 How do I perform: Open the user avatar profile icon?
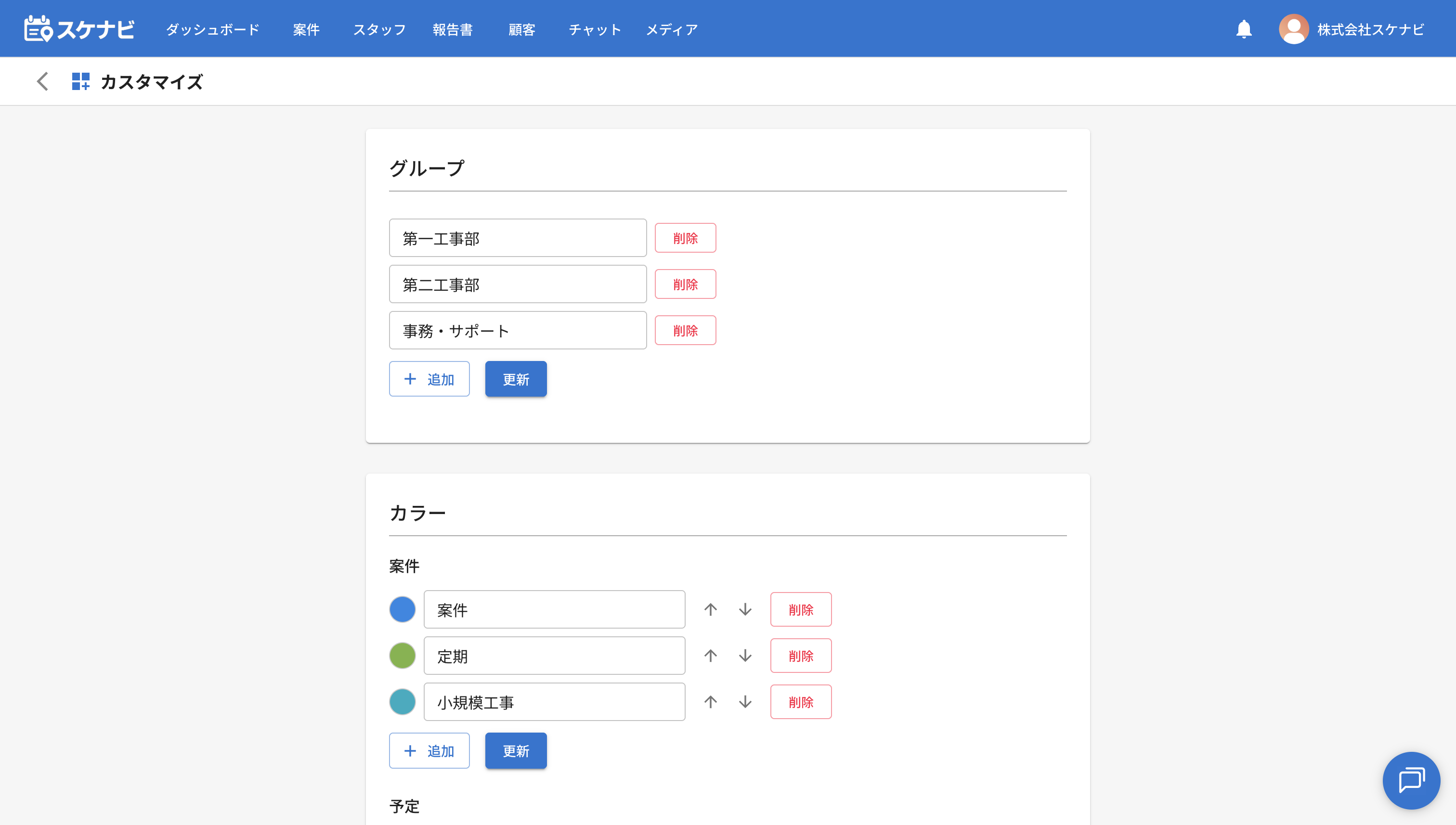click(1293, 29)
